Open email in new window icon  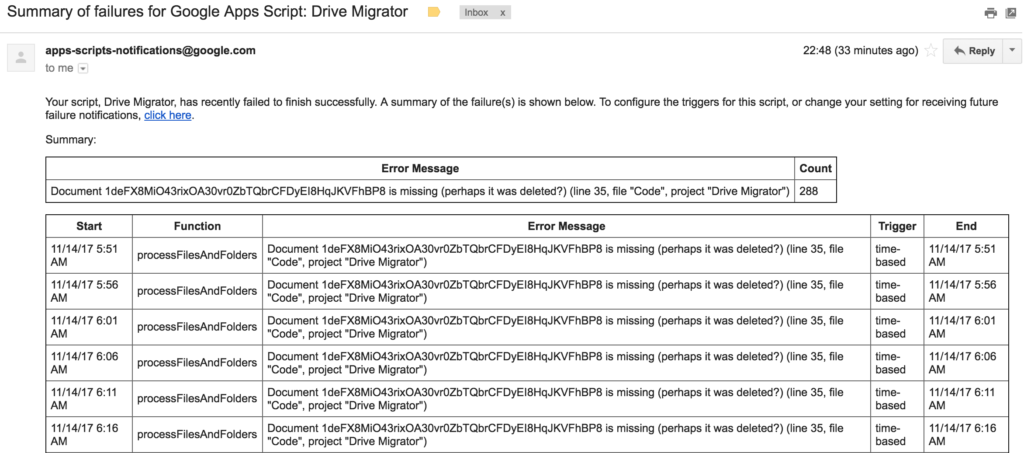pyautogui.click(x=1012, y=13)
